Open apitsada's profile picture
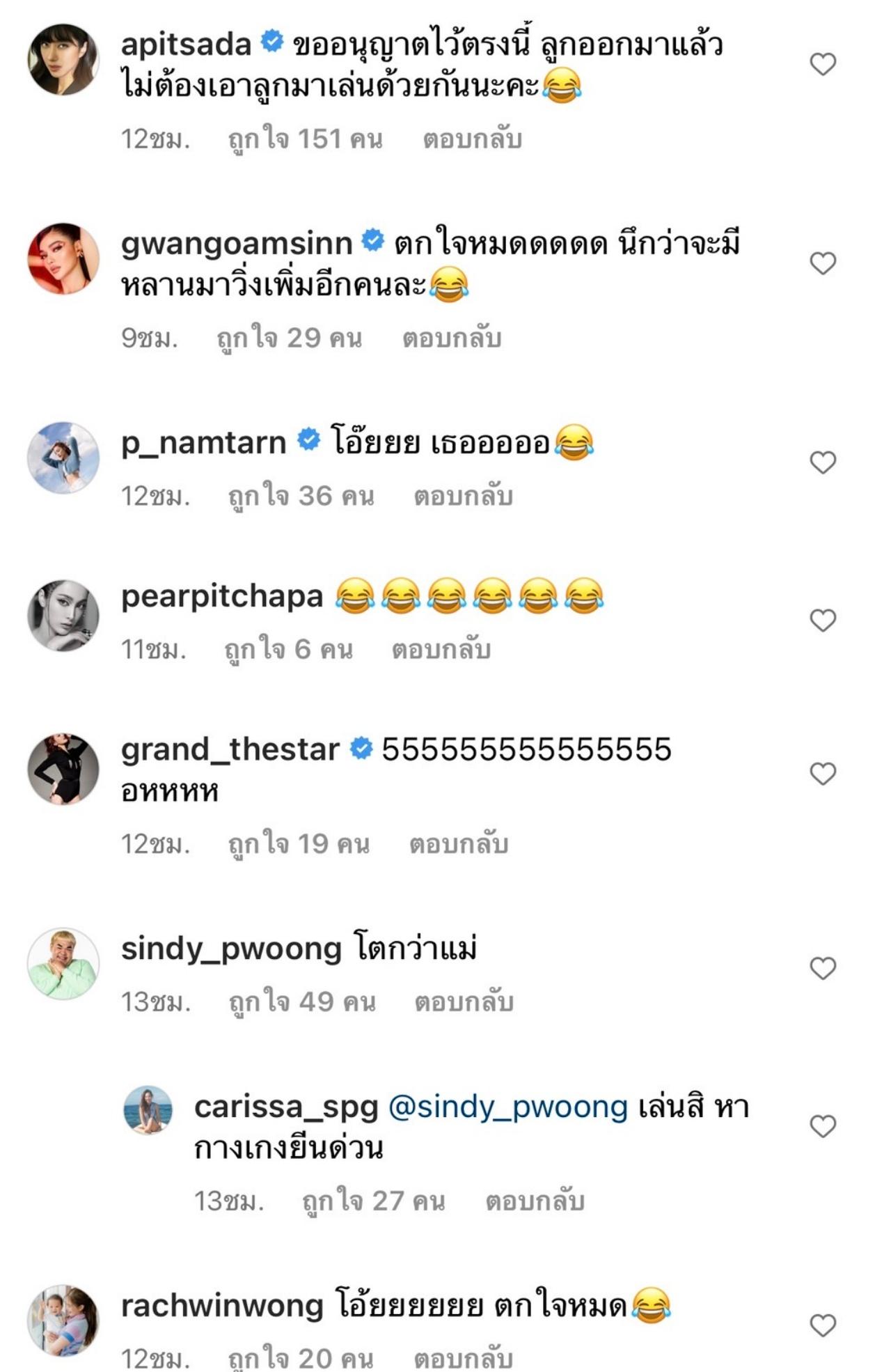 (x=63, y=59)
